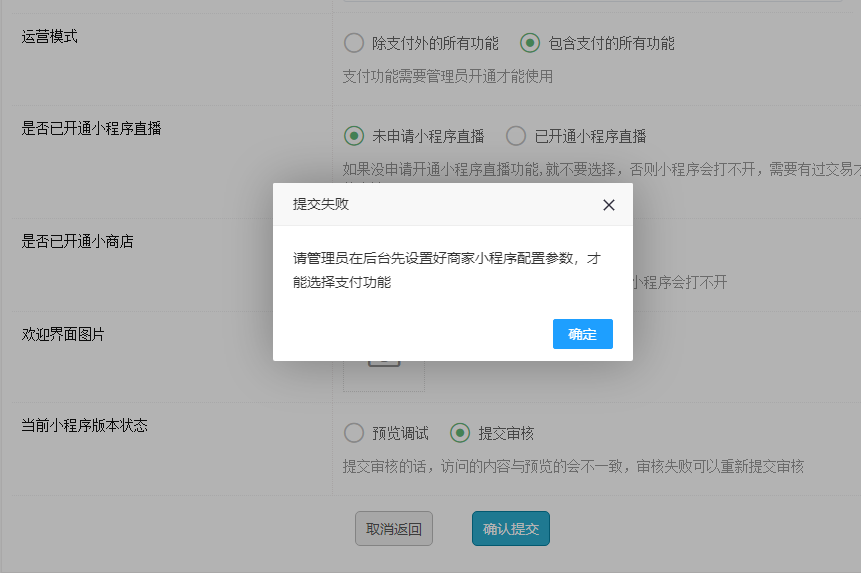Image resolution: width=861 pixels, height=573 pixels.
Task: Click the 提交失败 dialog title
Action: (321, 204)
